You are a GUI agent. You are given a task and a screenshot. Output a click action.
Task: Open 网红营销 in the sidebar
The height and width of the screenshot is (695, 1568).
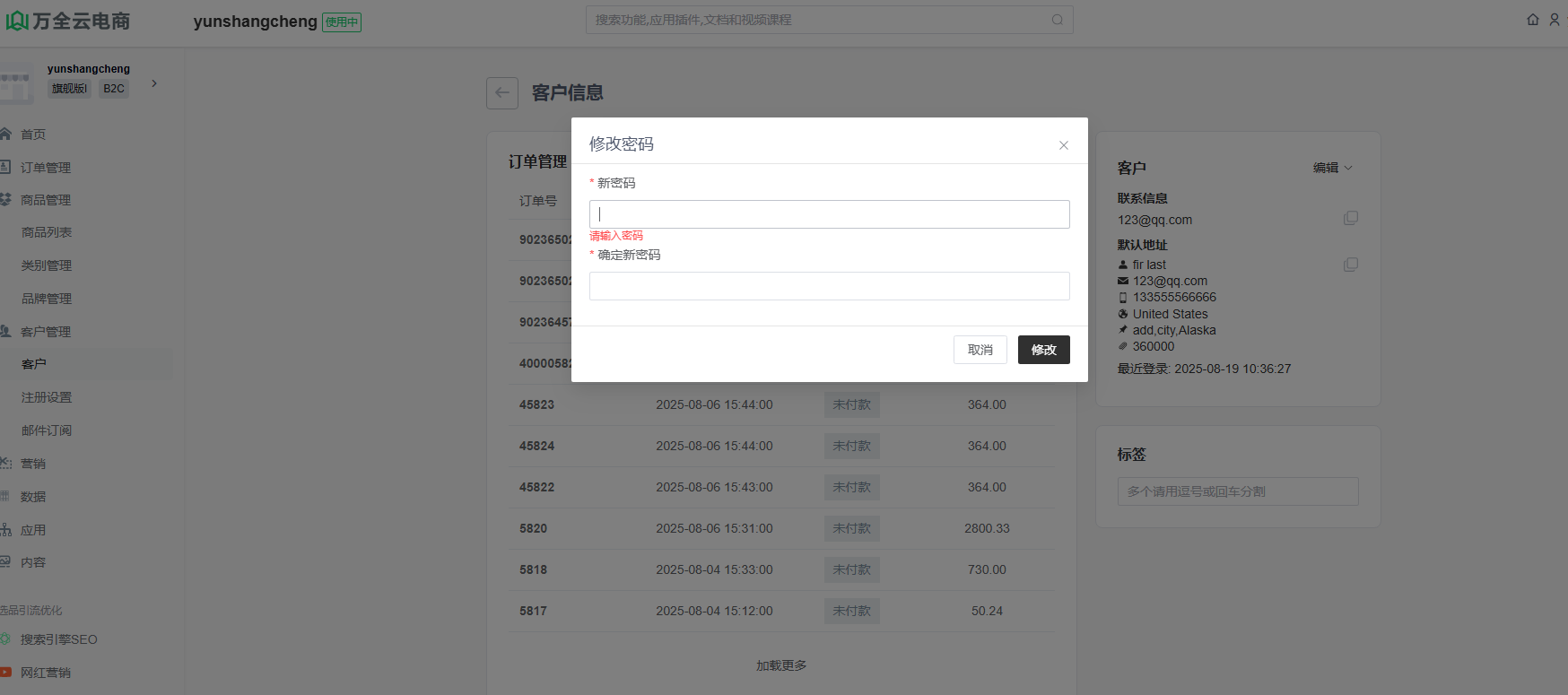(x=46, y=673)
